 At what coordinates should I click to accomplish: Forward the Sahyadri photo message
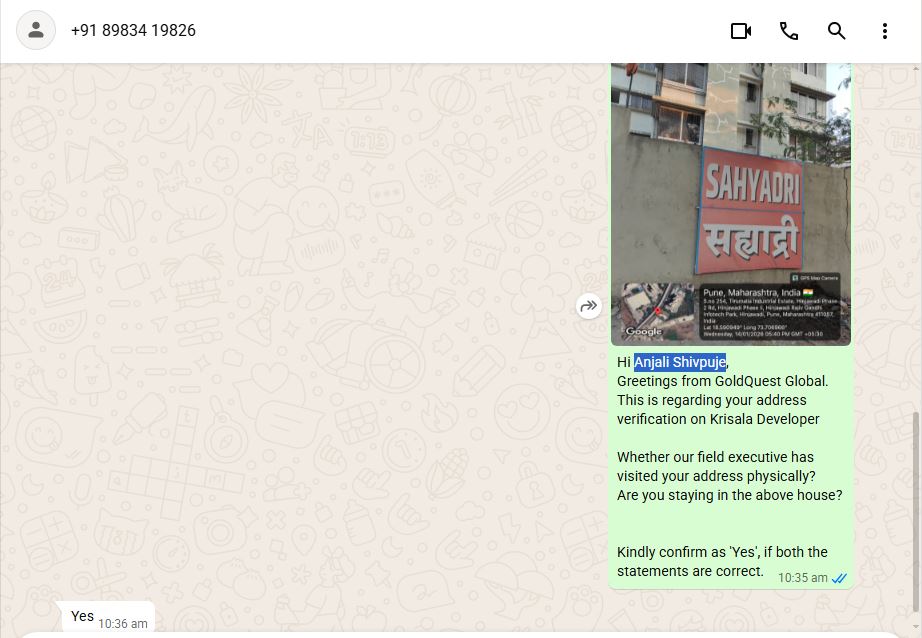click(x=589, y=306)
